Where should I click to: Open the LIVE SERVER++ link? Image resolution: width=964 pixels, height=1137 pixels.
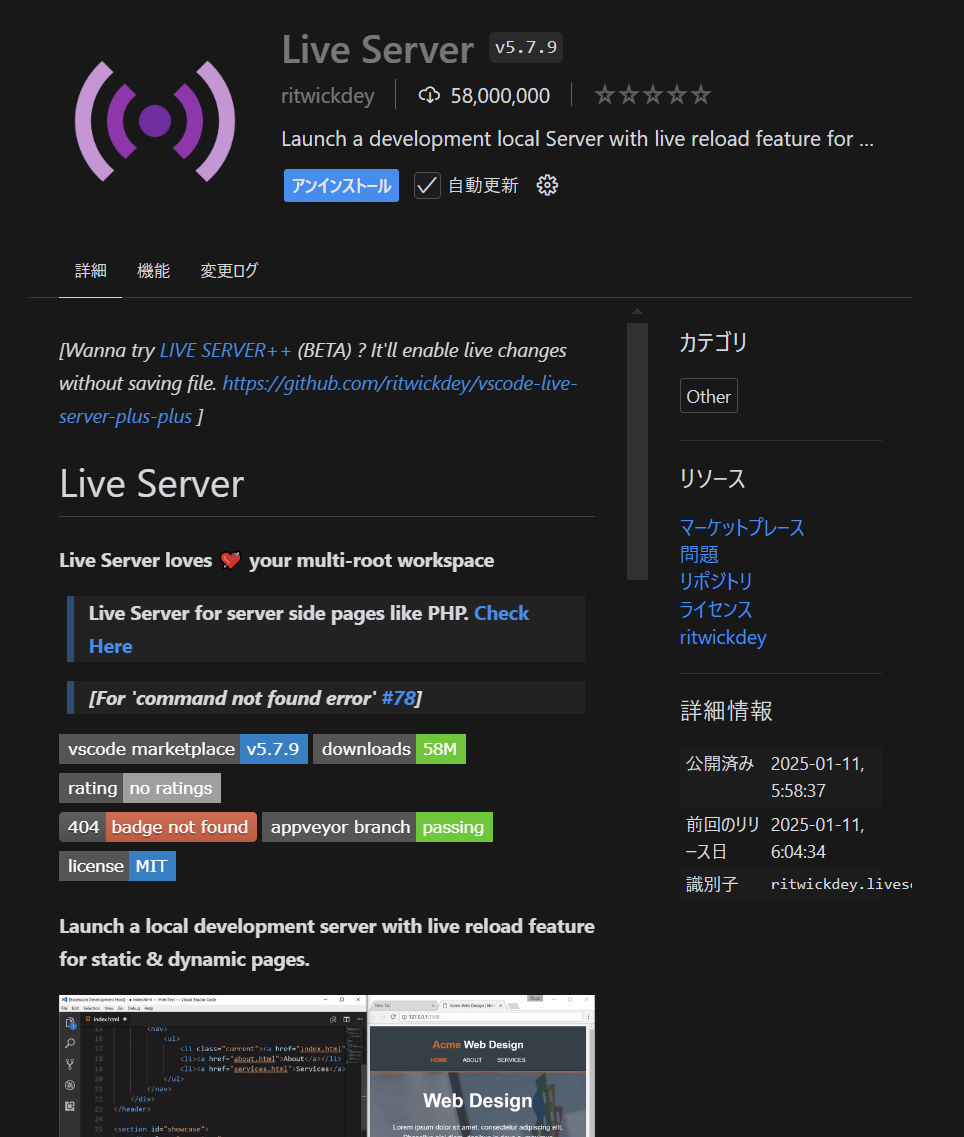point(226,350)
